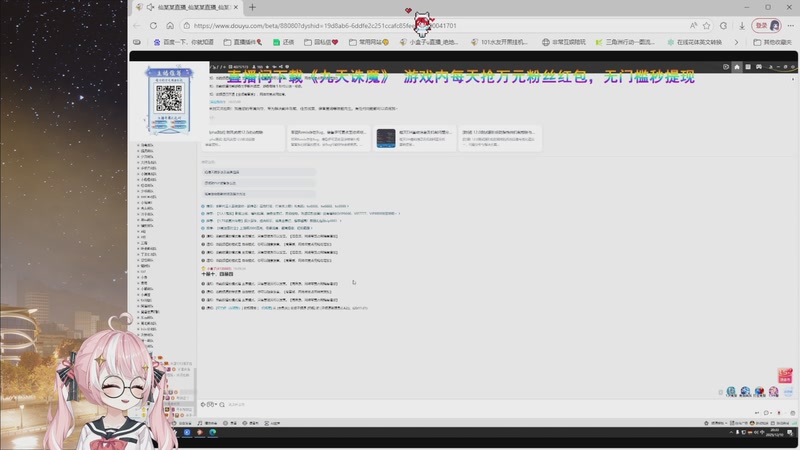
Task: Add page to favorites with star icon
Action: pyautogui.click(x=707, y=26)
